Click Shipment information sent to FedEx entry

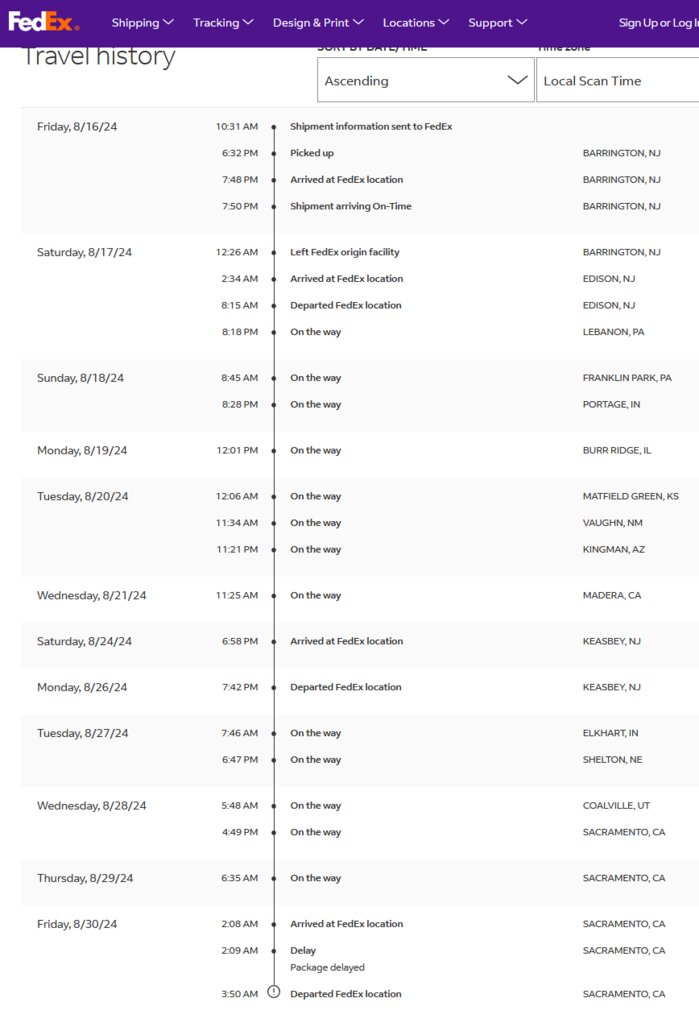point(371,127)
